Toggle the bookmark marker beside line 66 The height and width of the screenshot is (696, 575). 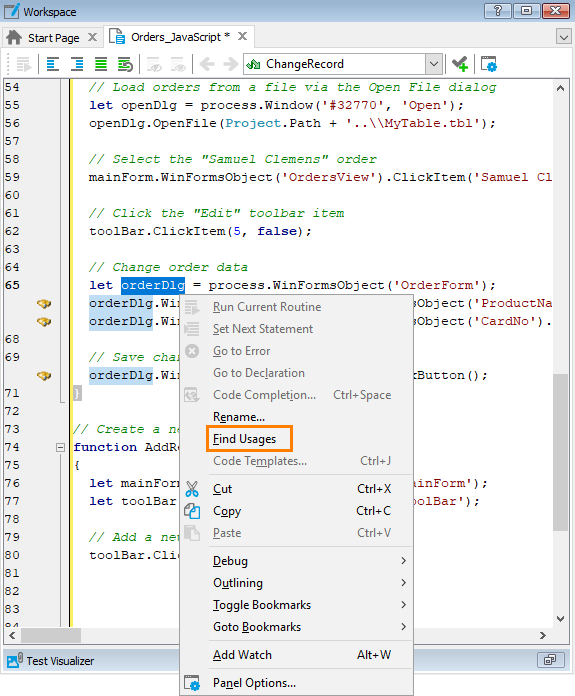[44, 304]
